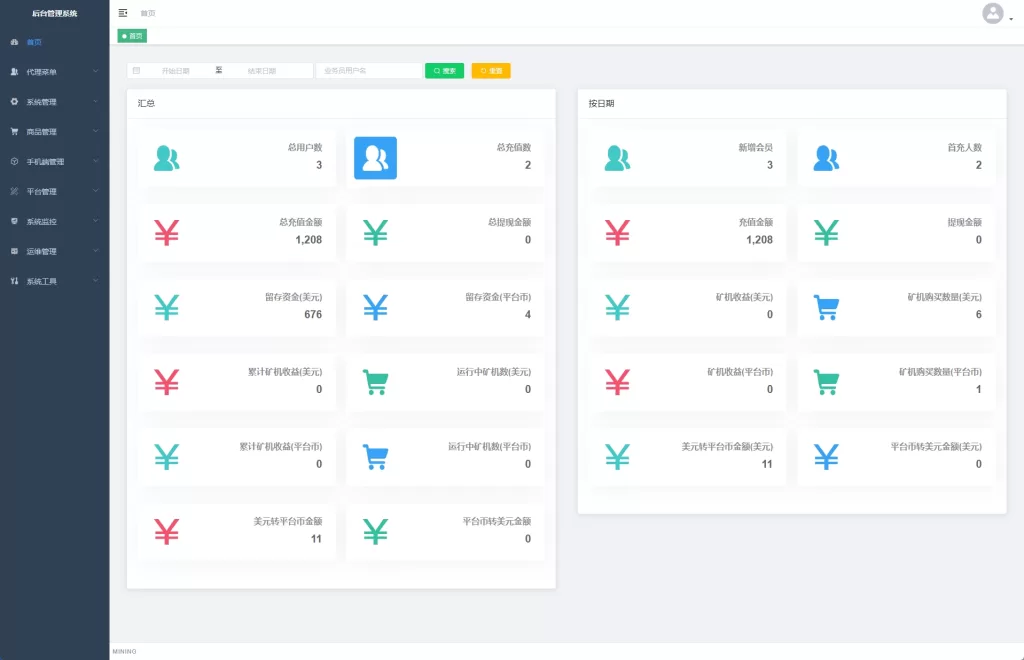Click the green yen icon for 总提现金额
The width and height of the screenshot is (1024, 660).
pyautogui.click(x=376, y=232)
